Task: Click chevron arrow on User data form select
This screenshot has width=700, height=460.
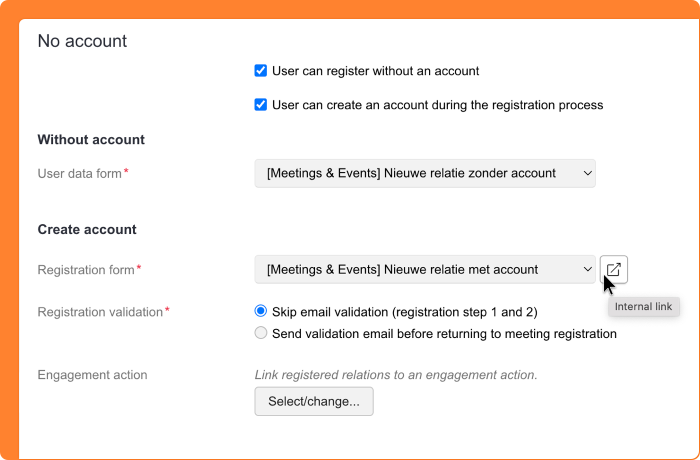Action: click(586, 173)
